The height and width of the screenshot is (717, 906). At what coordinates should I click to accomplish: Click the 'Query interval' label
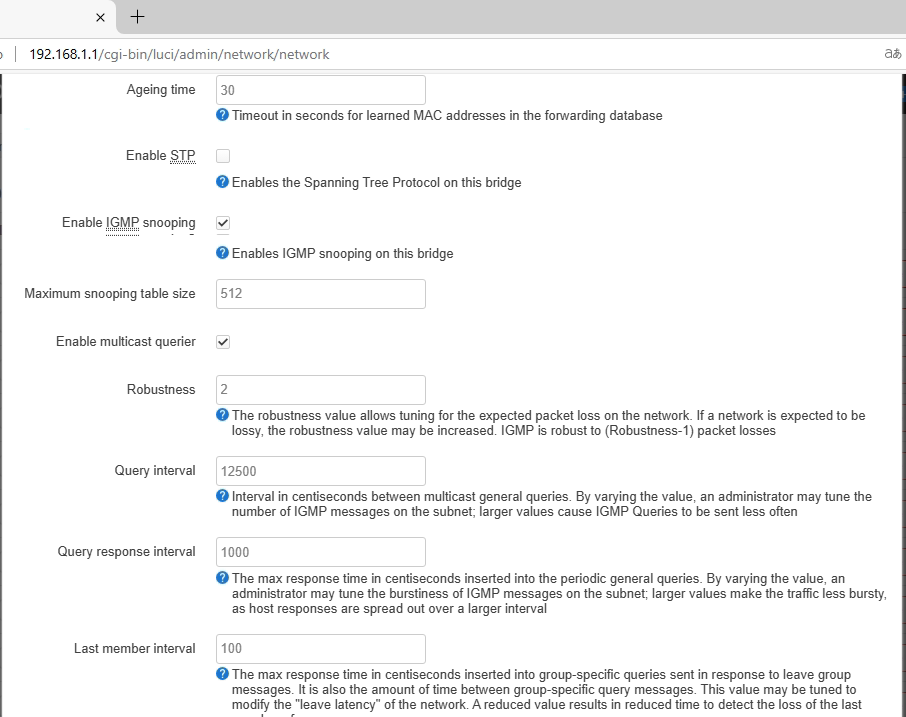[x=155, y=470]
